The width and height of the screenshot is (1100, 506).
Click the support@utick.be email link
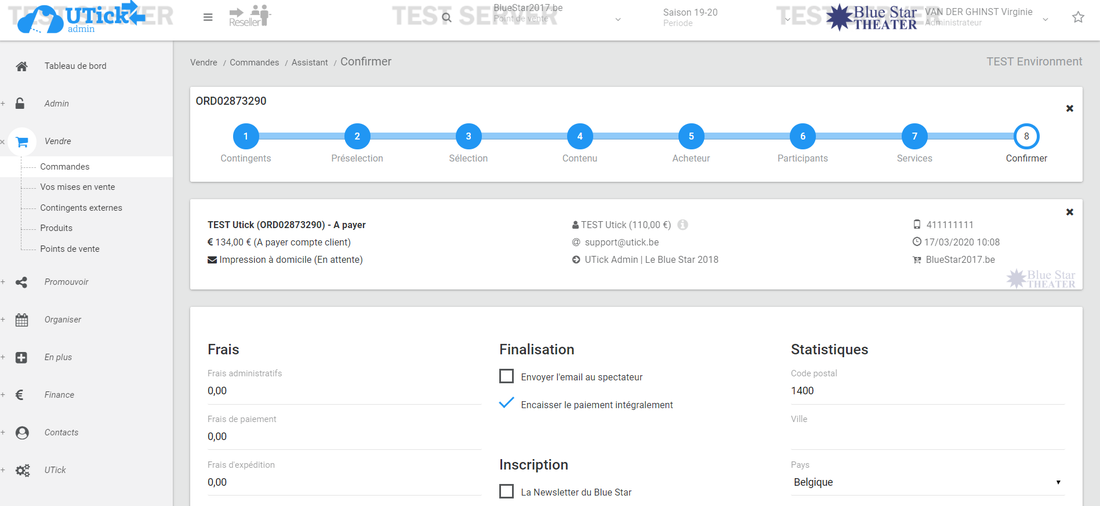[621, 242]
